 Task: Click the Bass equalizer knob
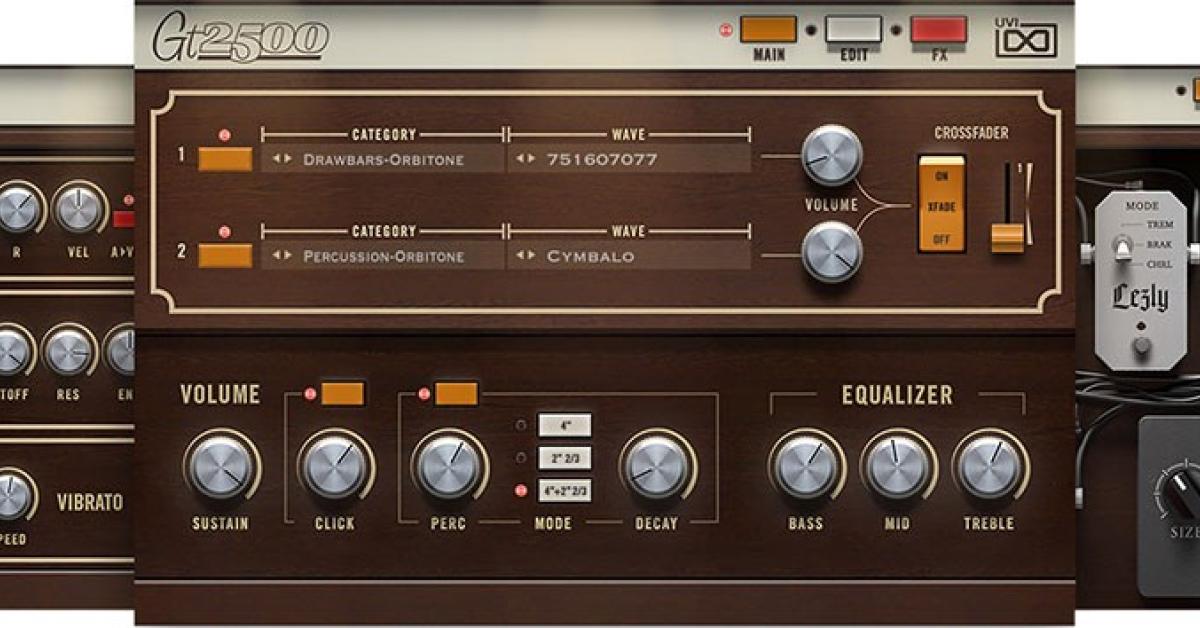pos(805,467)
